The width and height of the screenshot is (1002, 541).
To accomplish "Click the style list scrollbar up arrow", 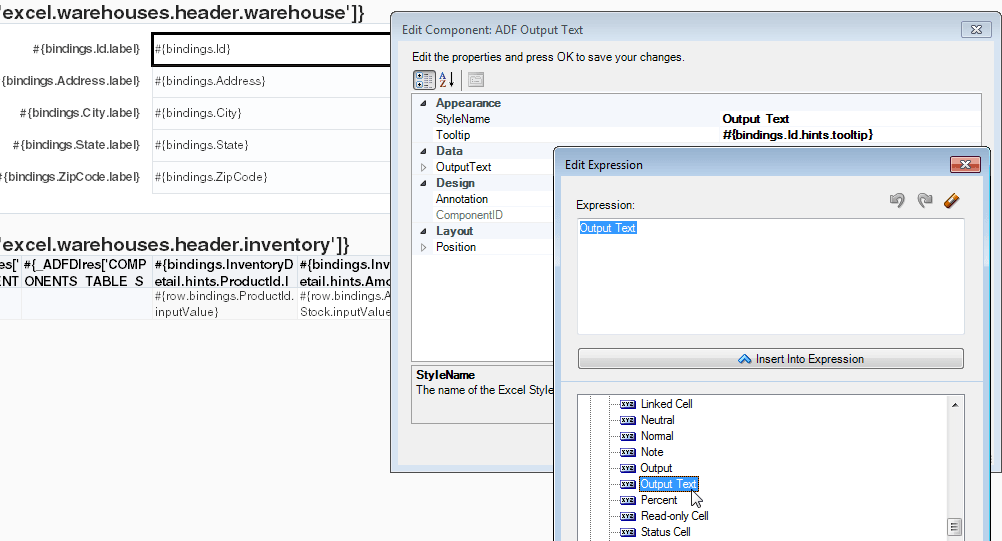I will pyautogui.click(x=955, y=405).
